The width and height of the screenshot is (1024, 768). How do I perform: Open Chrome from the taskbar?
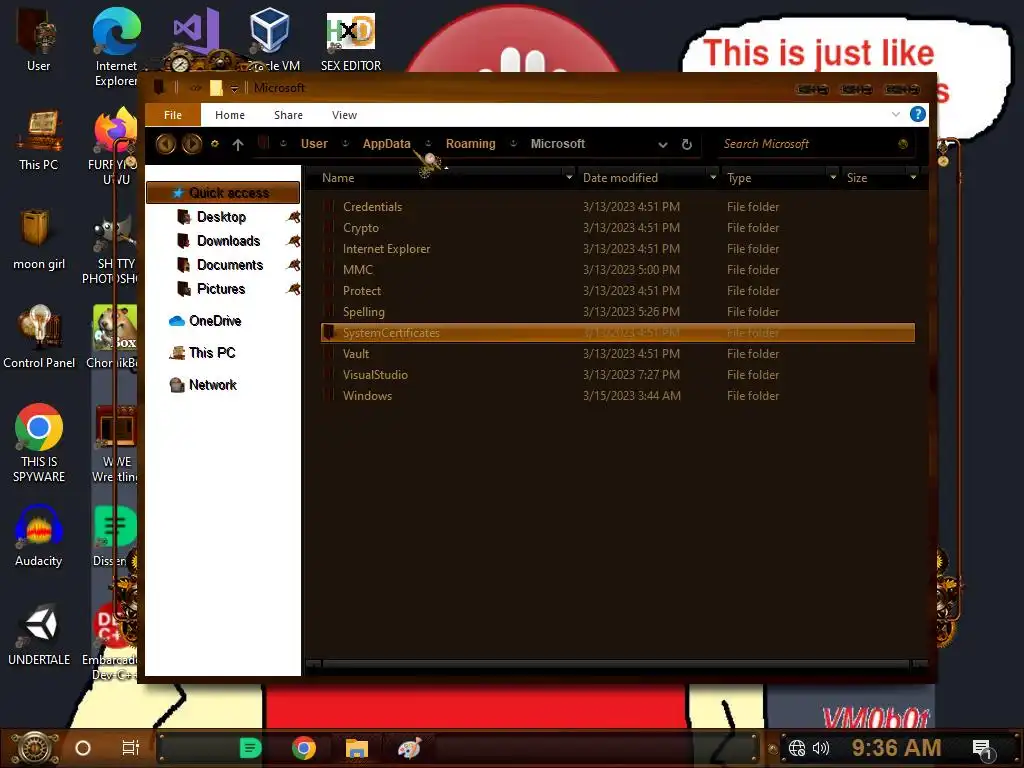point(304,748)
